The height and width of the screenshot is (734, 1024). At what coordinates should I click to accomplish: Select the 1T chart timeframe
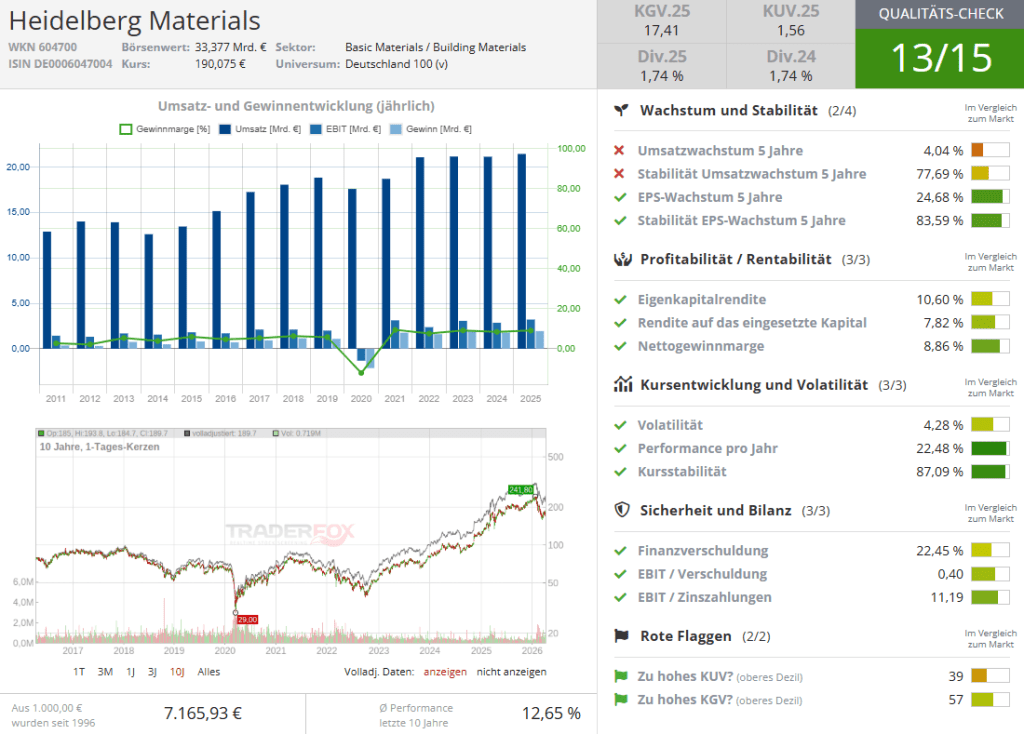click(x=79, y=672)
